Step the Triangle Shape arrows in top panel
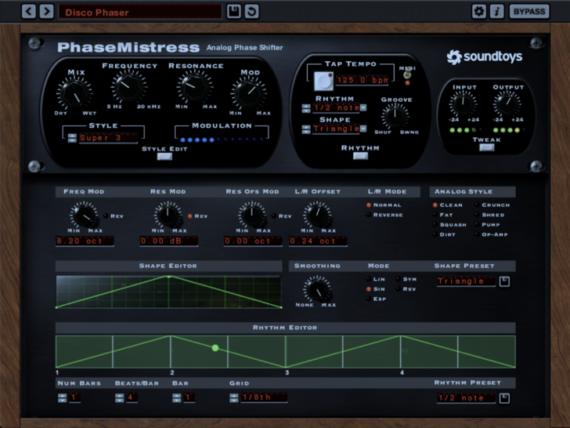 pyautogui.click(x=306, y=129)
